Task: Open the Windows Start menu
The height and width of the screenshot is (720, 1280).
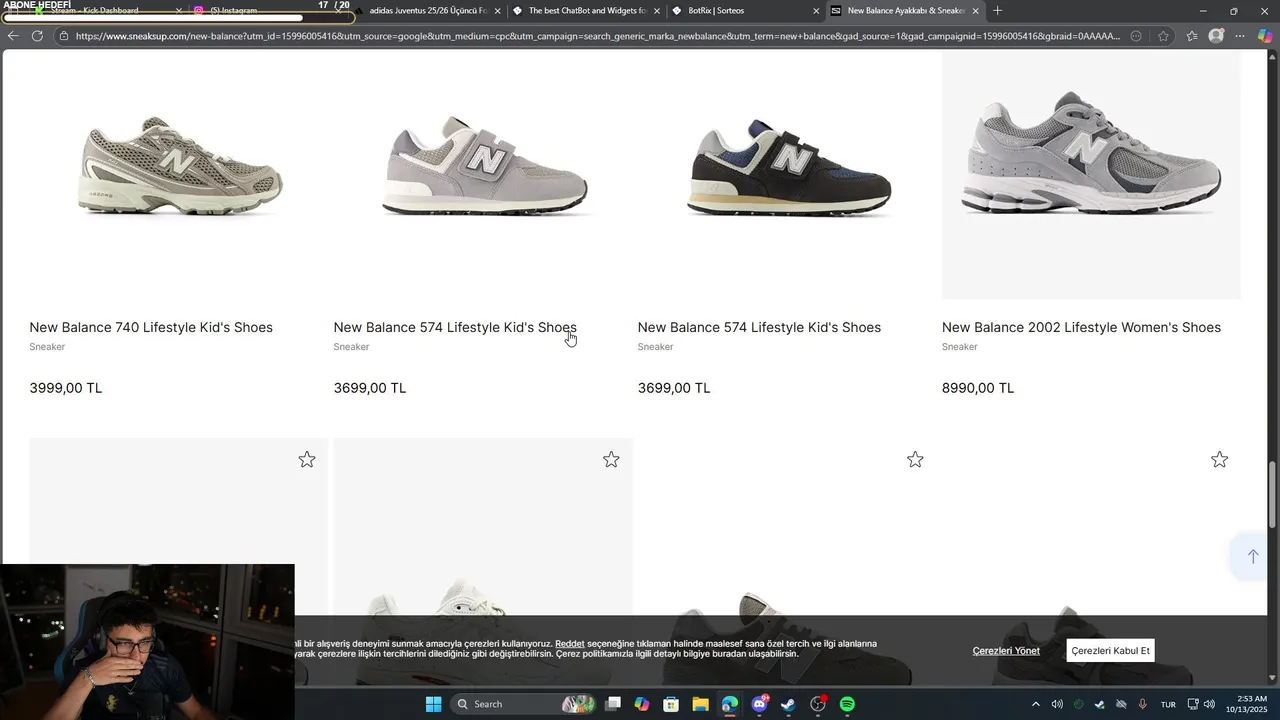Action: coord(433,704)
